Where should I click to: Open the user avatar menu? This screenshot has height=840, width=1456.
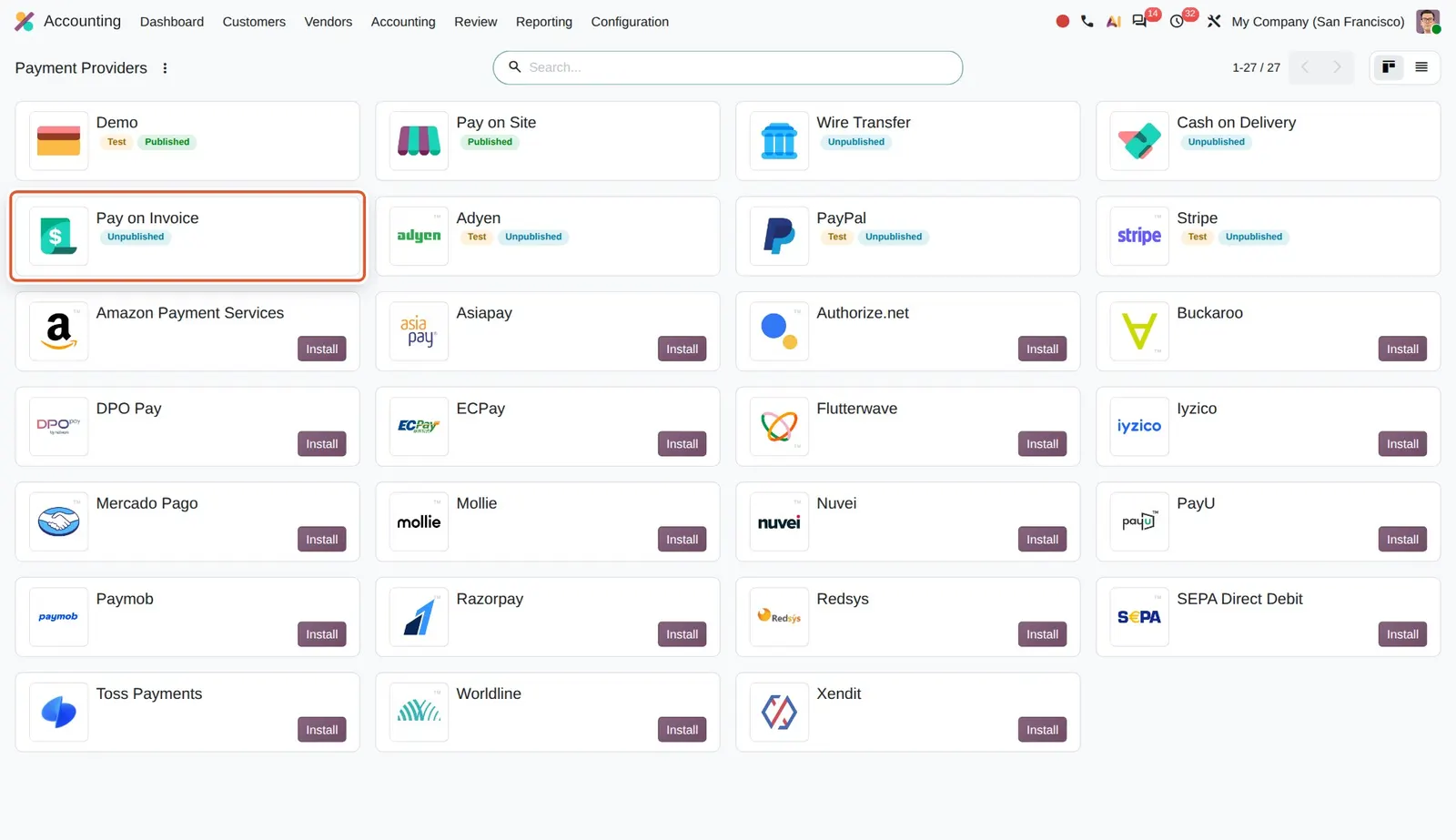point(1428,21)
